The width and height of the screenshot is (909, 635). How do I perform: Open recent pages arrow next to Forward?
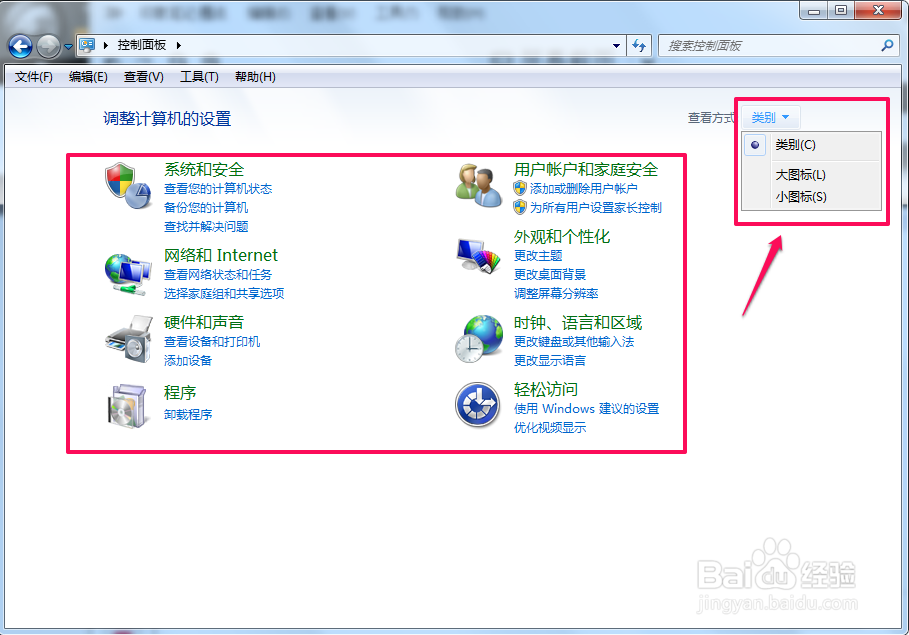[x=68, y=46]
